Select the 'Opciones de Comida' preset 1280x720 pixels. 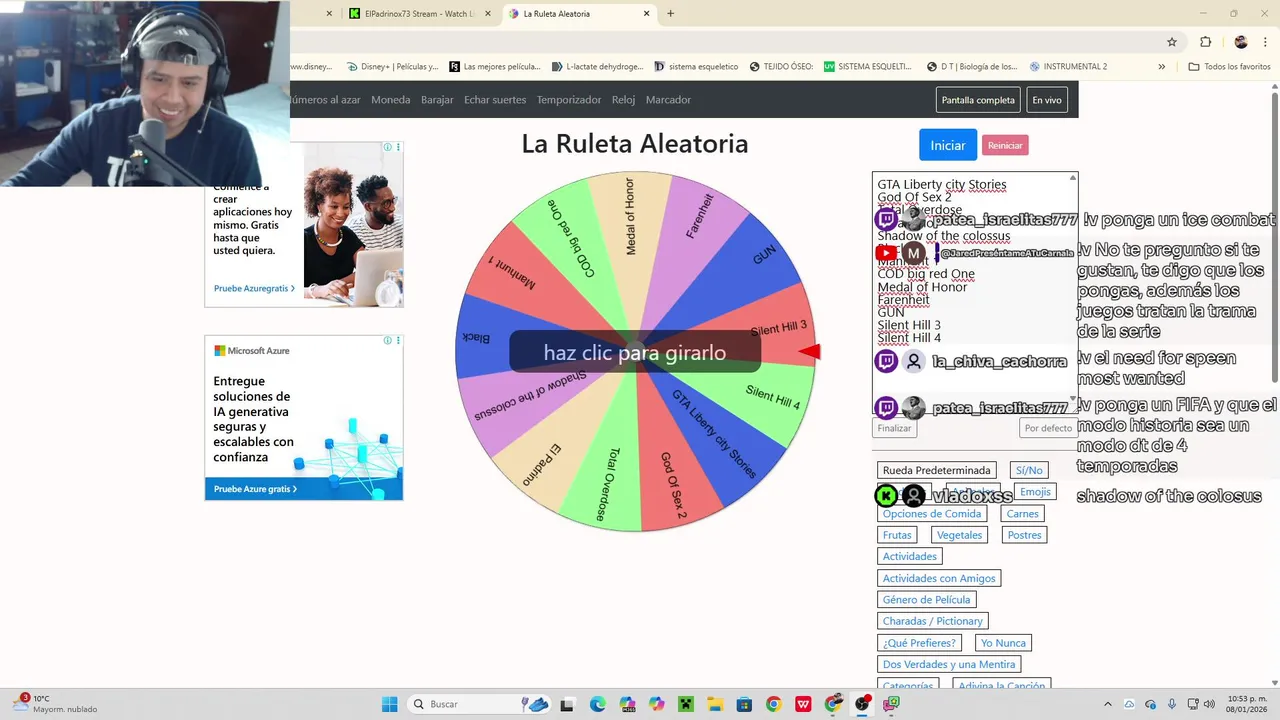932,514
